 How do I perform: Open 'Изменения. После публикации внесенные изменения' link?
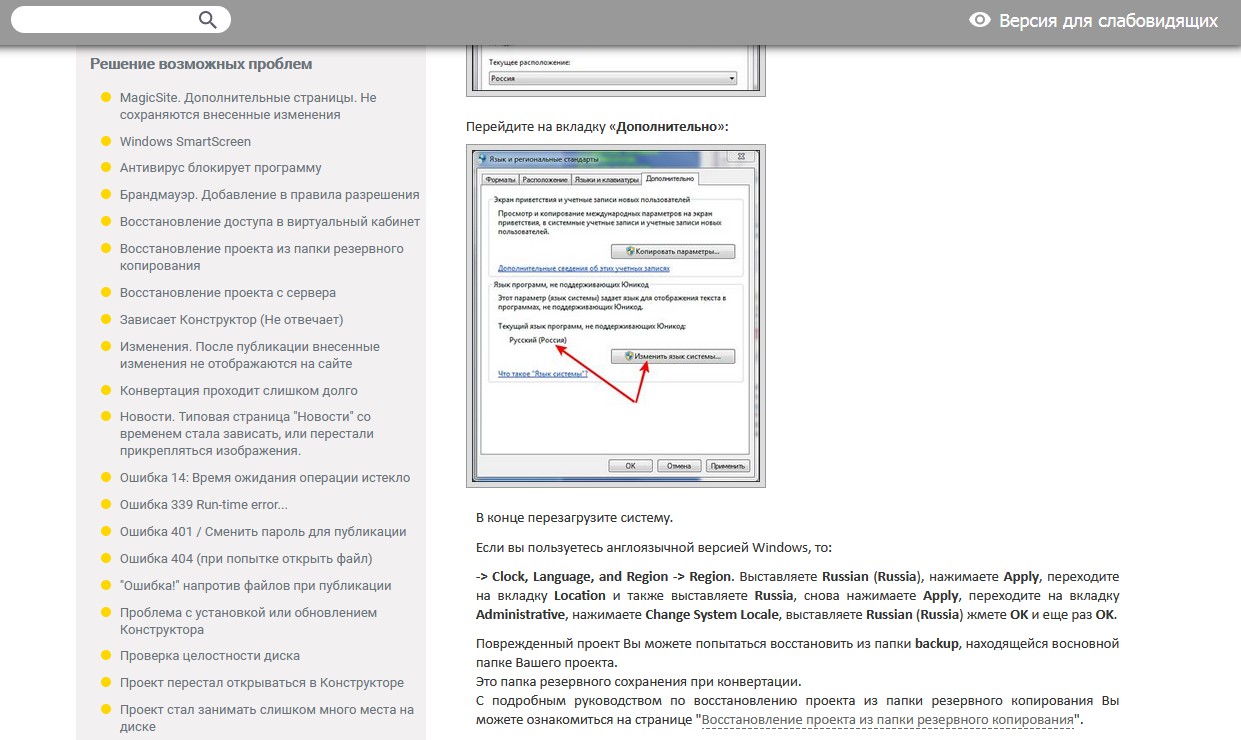coord(250,355)
